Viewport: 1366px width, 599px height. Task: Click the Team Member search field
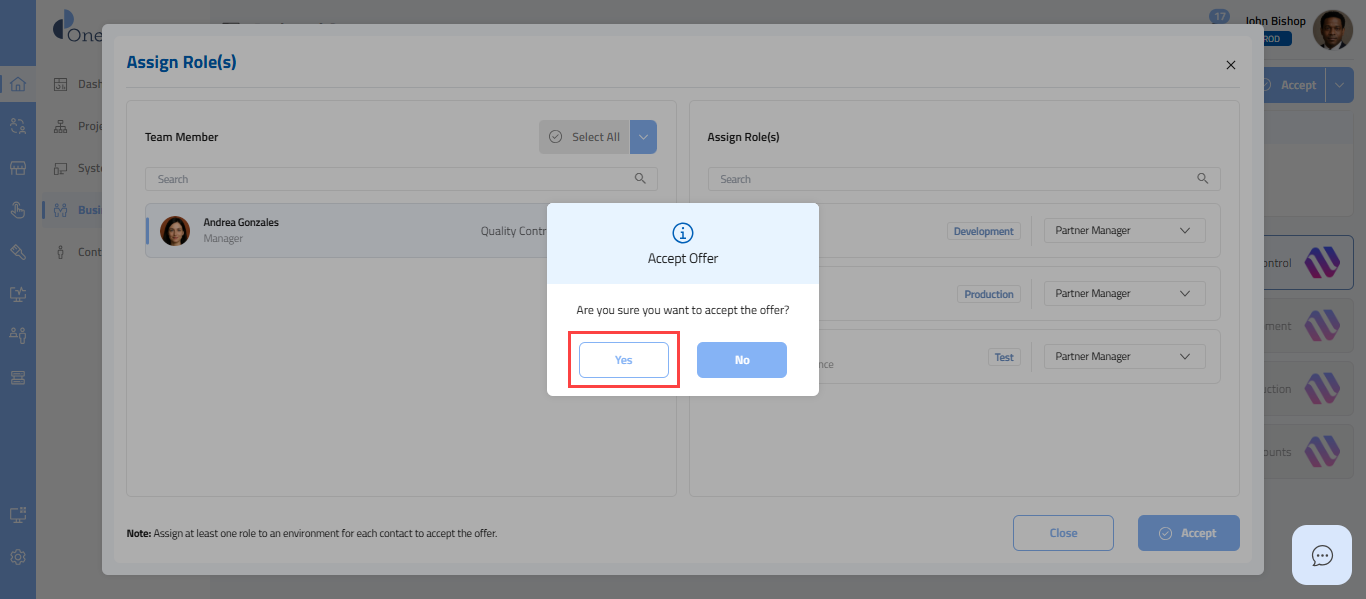coord(390,179)
